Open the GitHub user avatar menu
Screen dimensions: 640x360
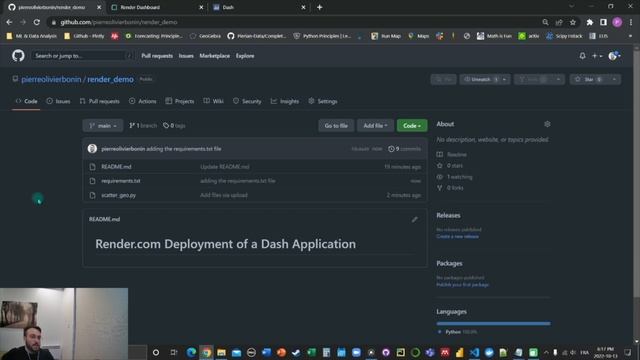(x=614, y=56)
